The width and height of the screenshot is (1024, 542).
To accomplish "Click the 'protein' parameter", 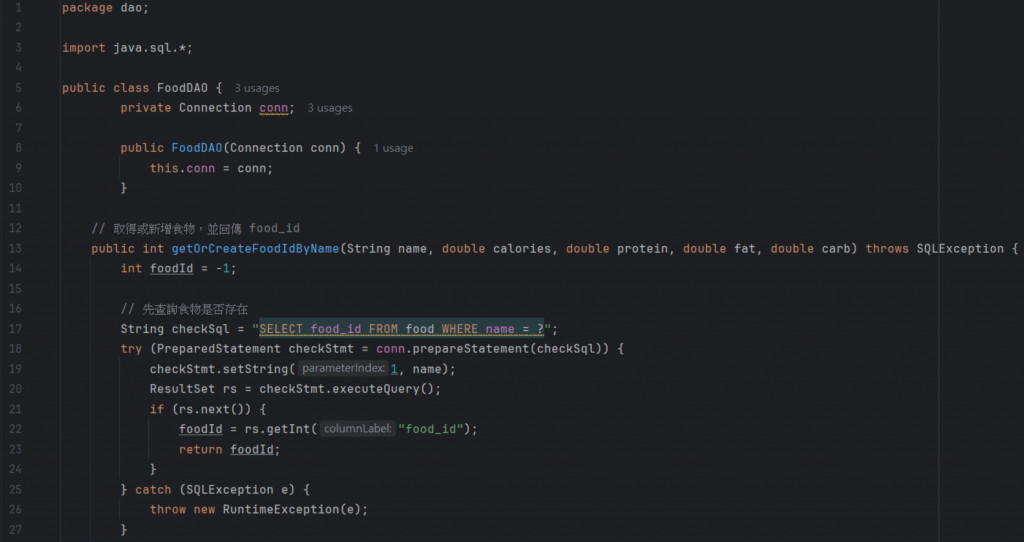I will [642, 249].
